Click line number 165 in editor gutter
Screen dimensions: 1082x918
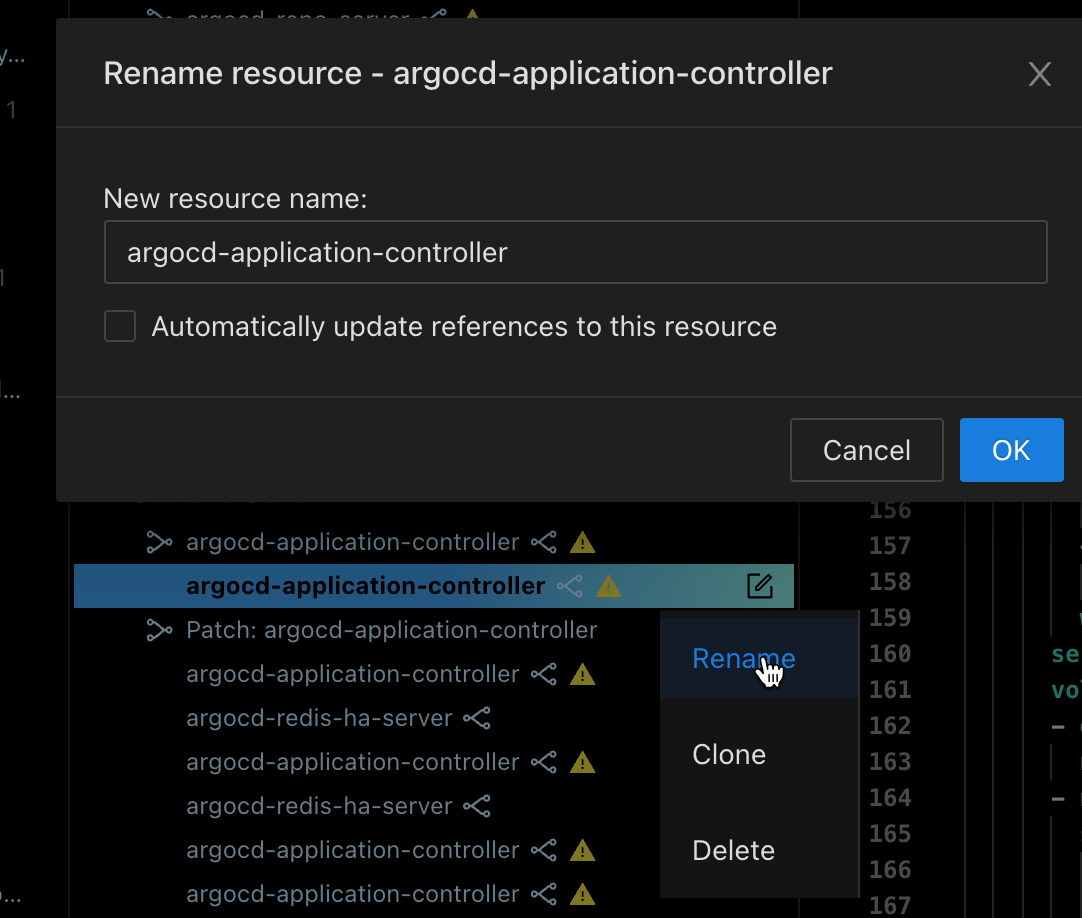coord(890,834)
